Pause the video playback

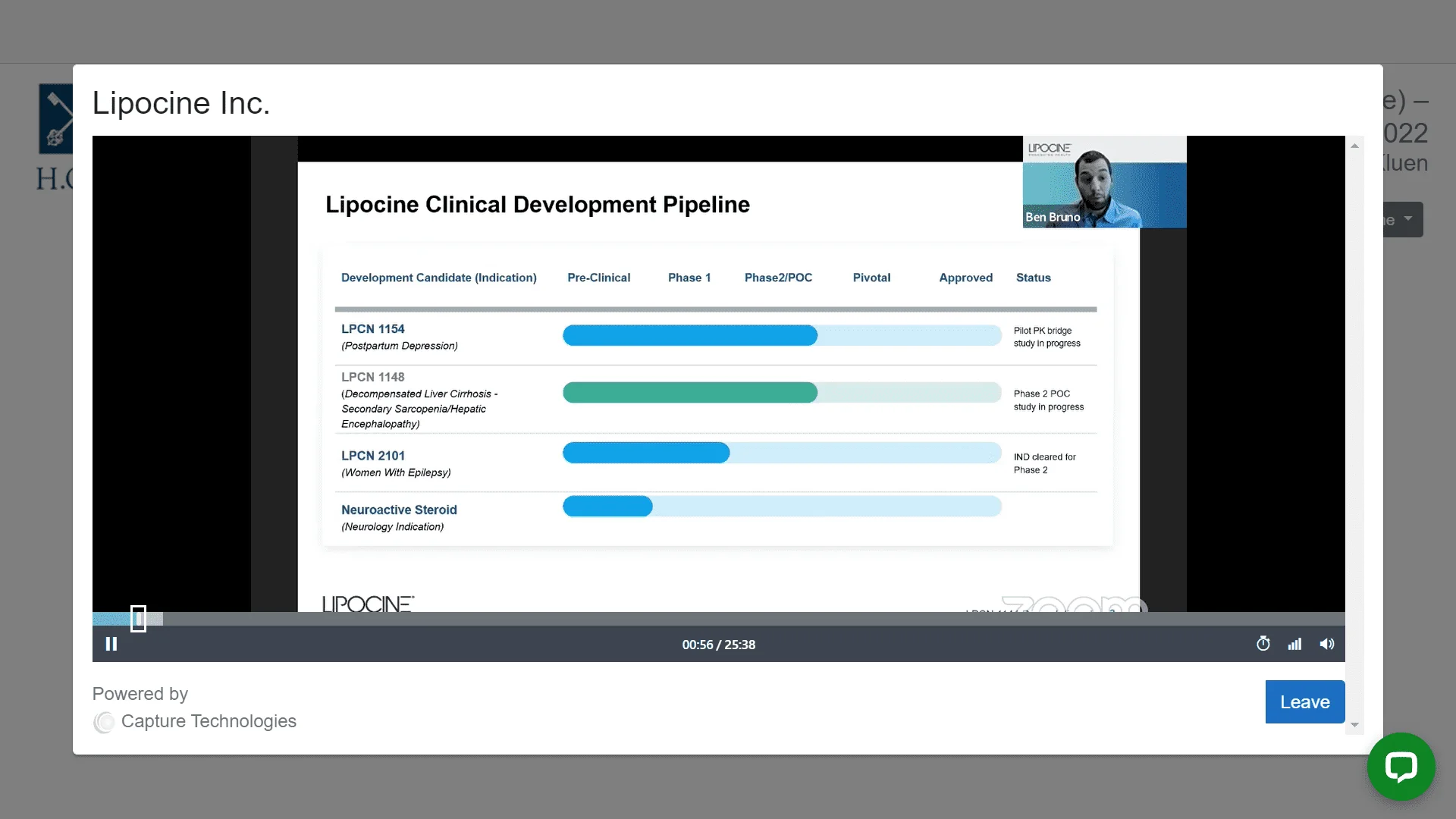(111, 644)
